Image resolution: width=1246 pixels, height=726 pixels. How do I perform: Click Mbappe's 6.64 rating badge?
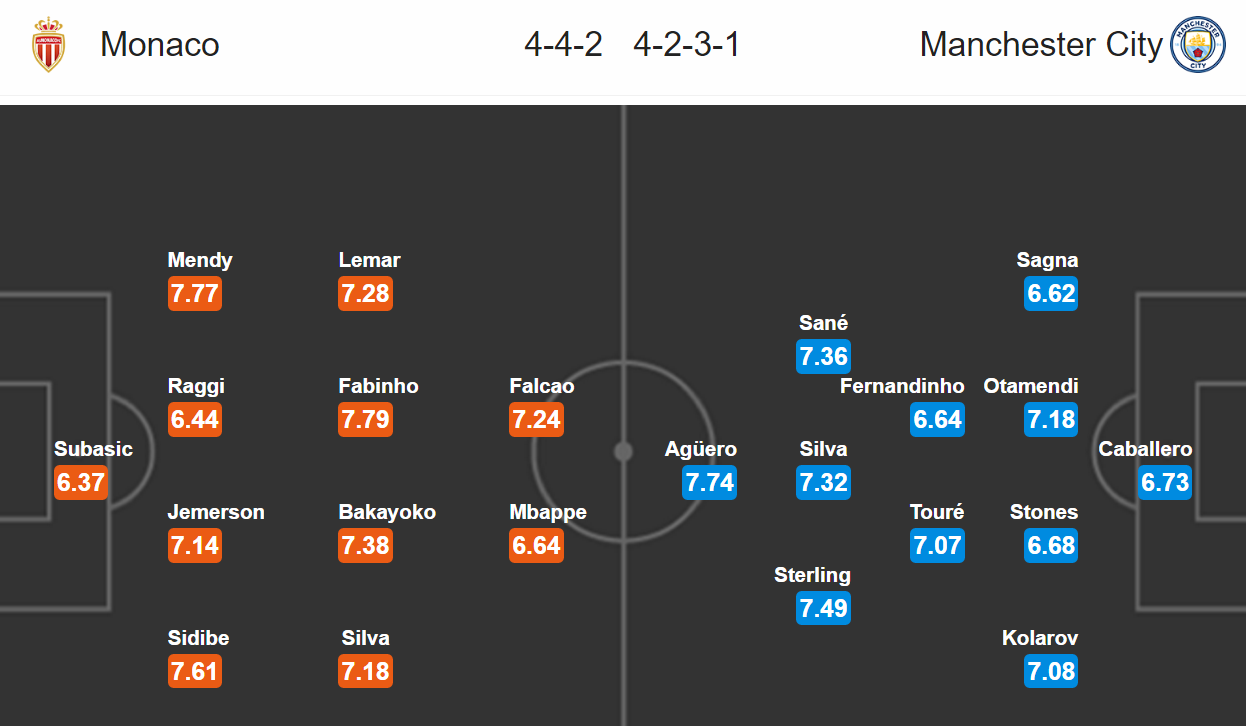coord(536,546)
